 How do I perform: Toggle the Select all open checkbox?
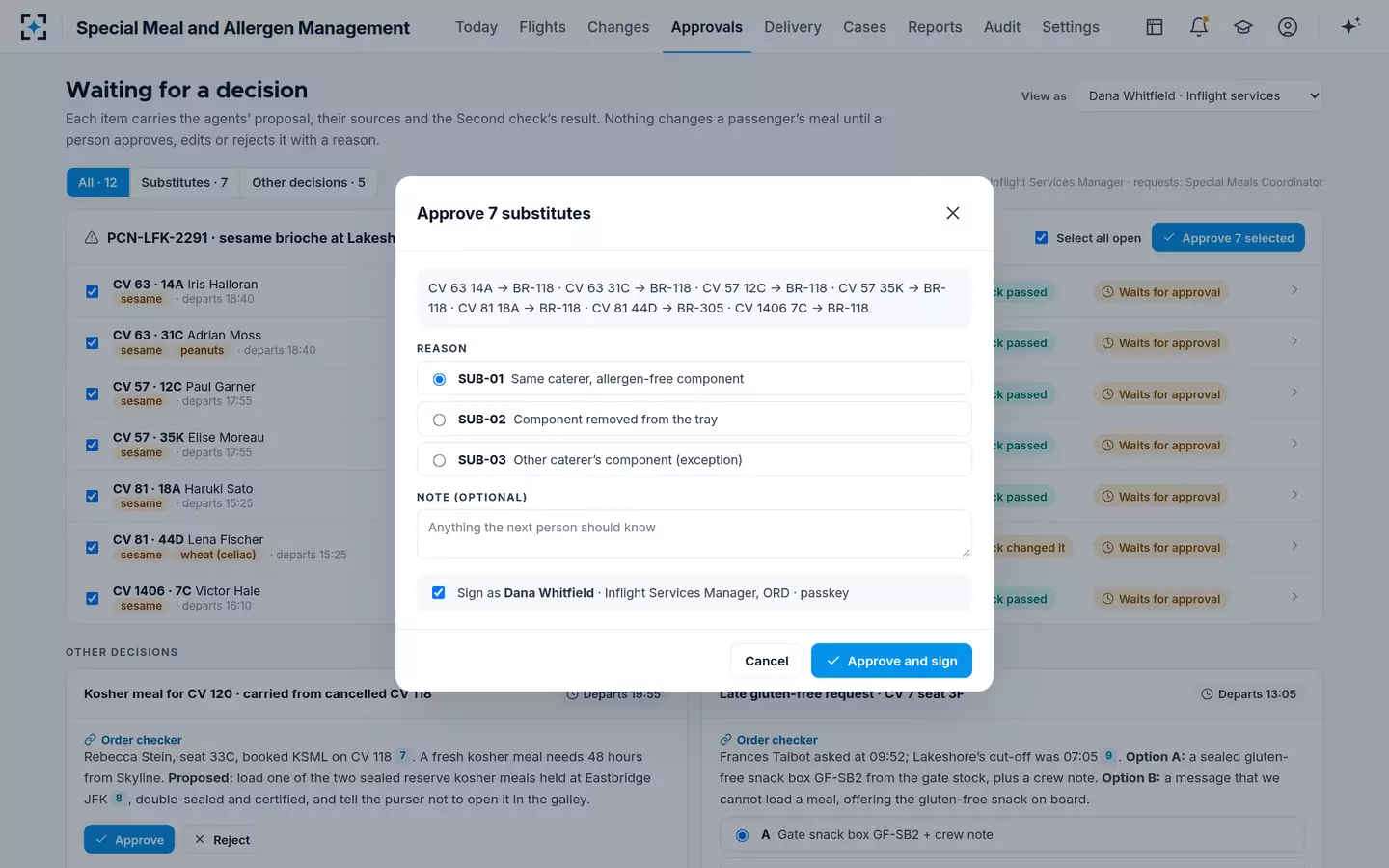(1042, 238)
